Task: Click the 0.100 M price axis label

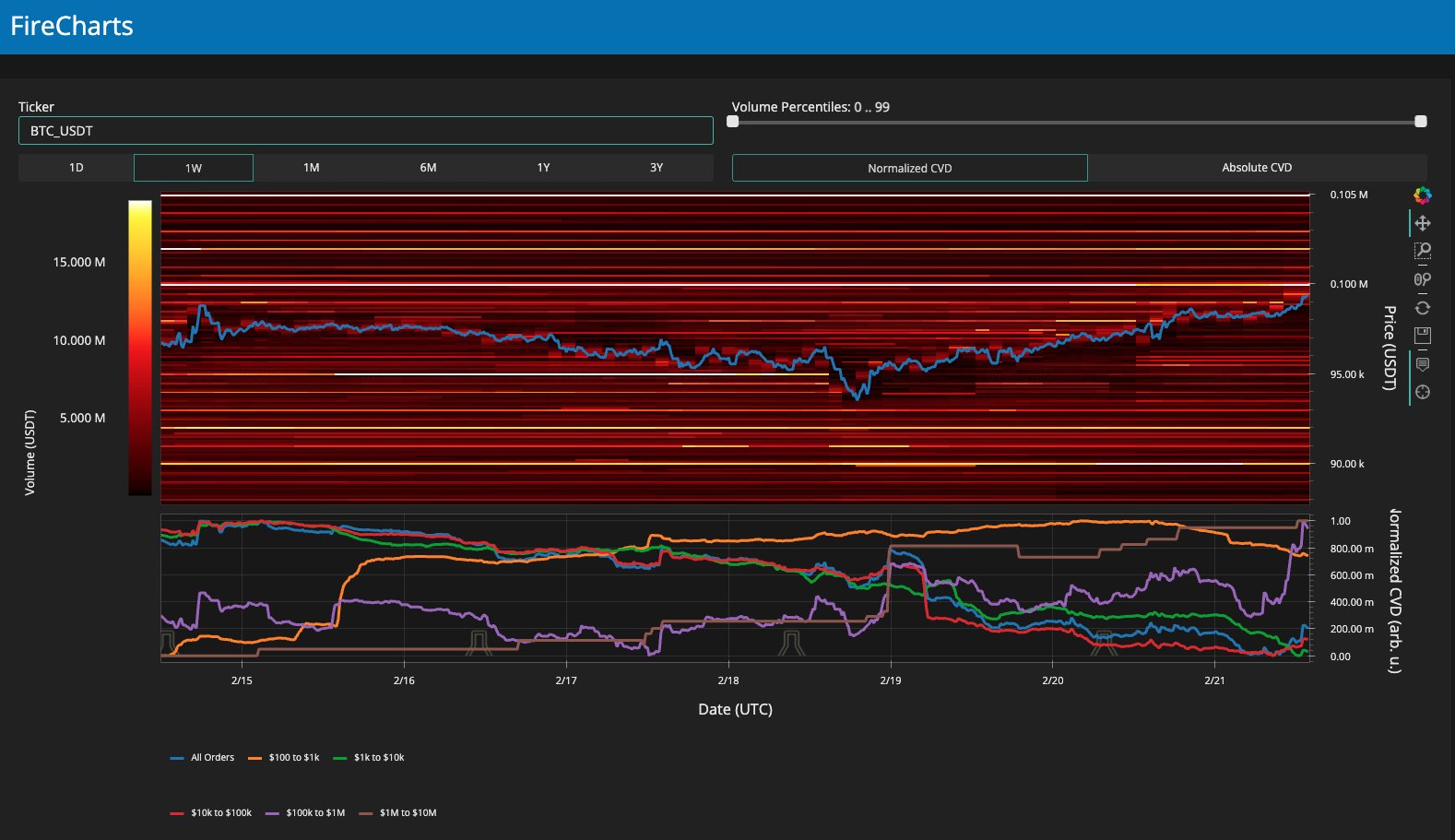Action: (1349, 284)
